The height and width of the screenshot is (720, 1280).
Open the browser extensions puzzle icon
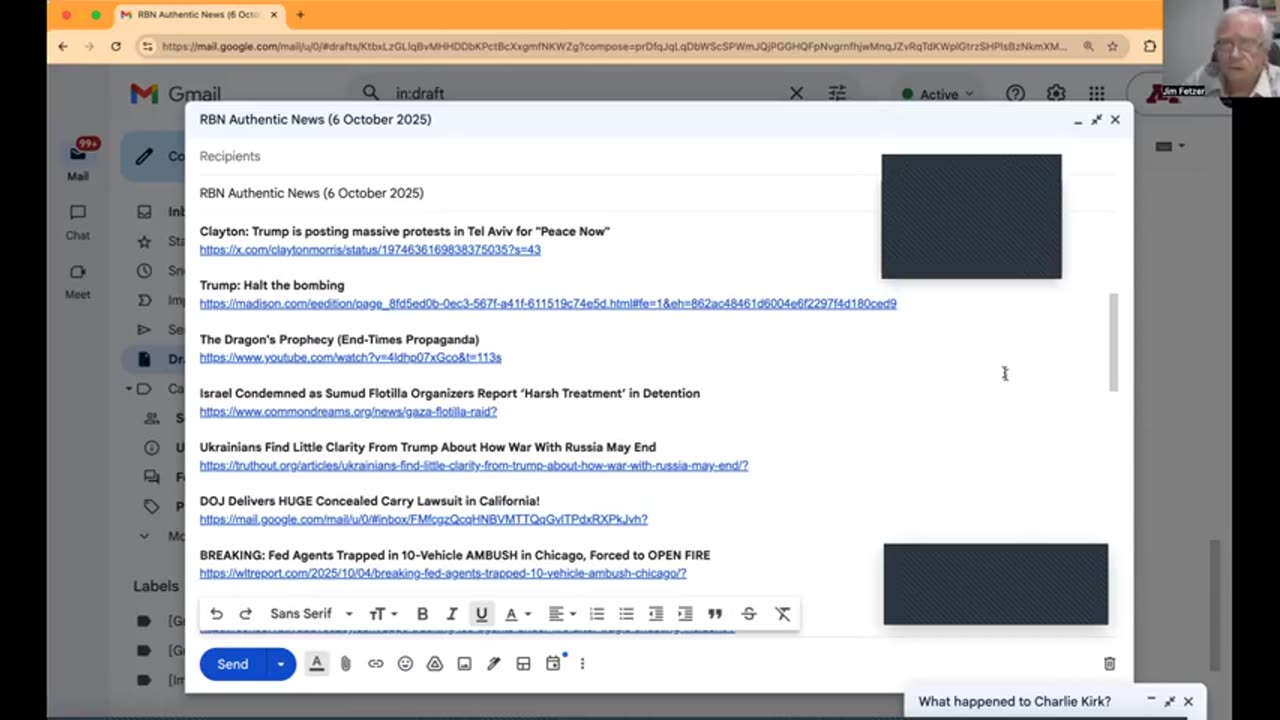1149,46
